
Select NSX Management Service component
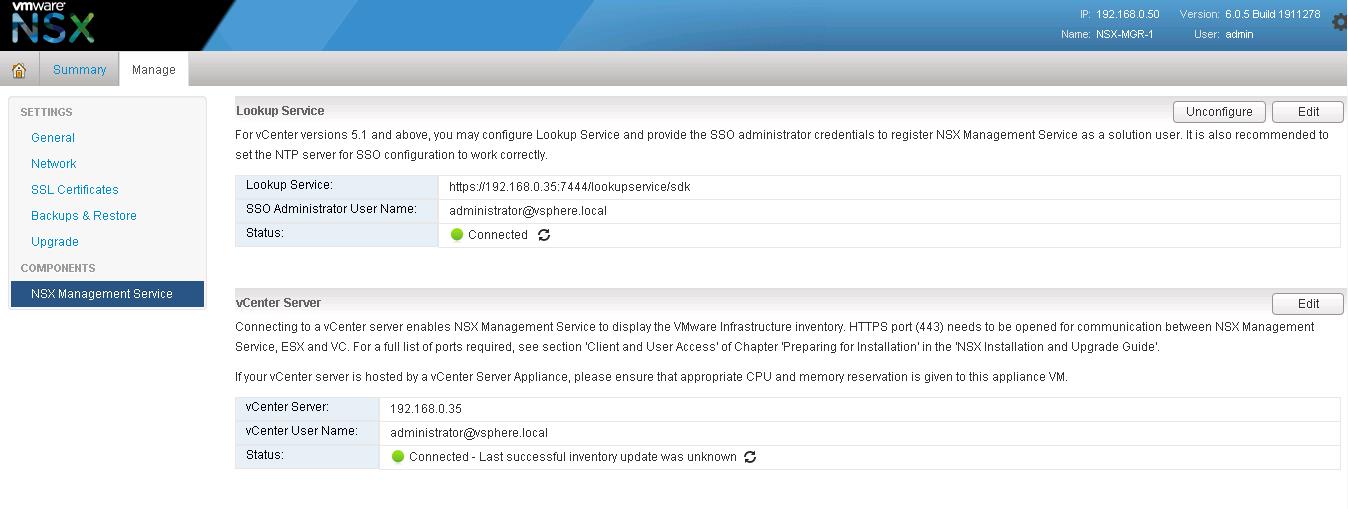tap(107, 294)
